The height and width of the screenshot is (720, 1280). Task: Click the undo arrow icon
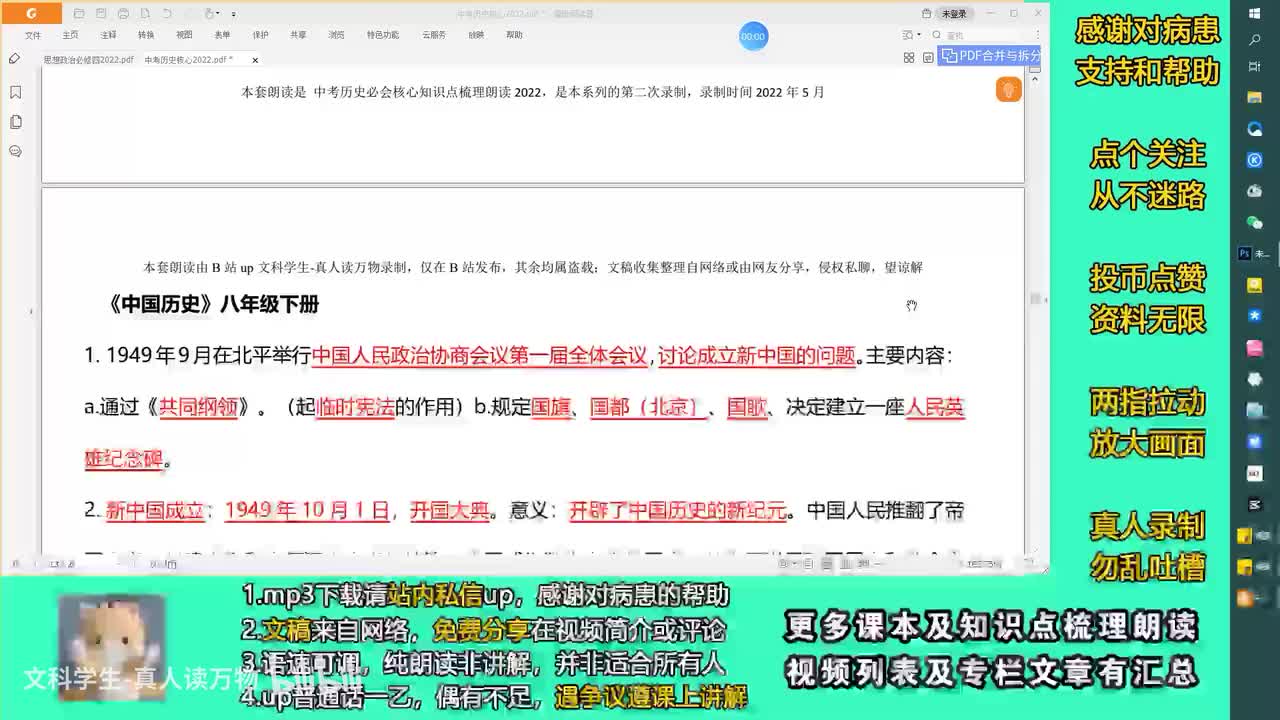tap(166, 14)
